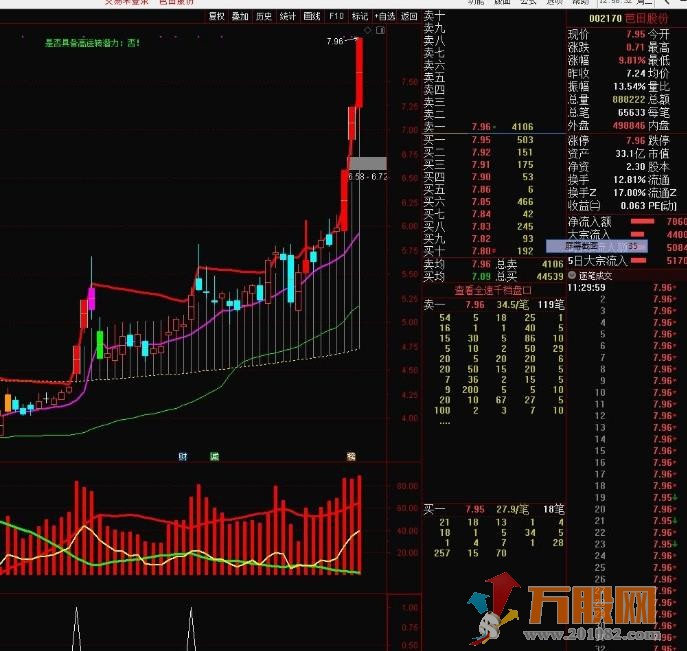This screenshot has width=687, height=651.
Task: Click the gray price range box 6.58-6.72
Action: pos(367,163)
